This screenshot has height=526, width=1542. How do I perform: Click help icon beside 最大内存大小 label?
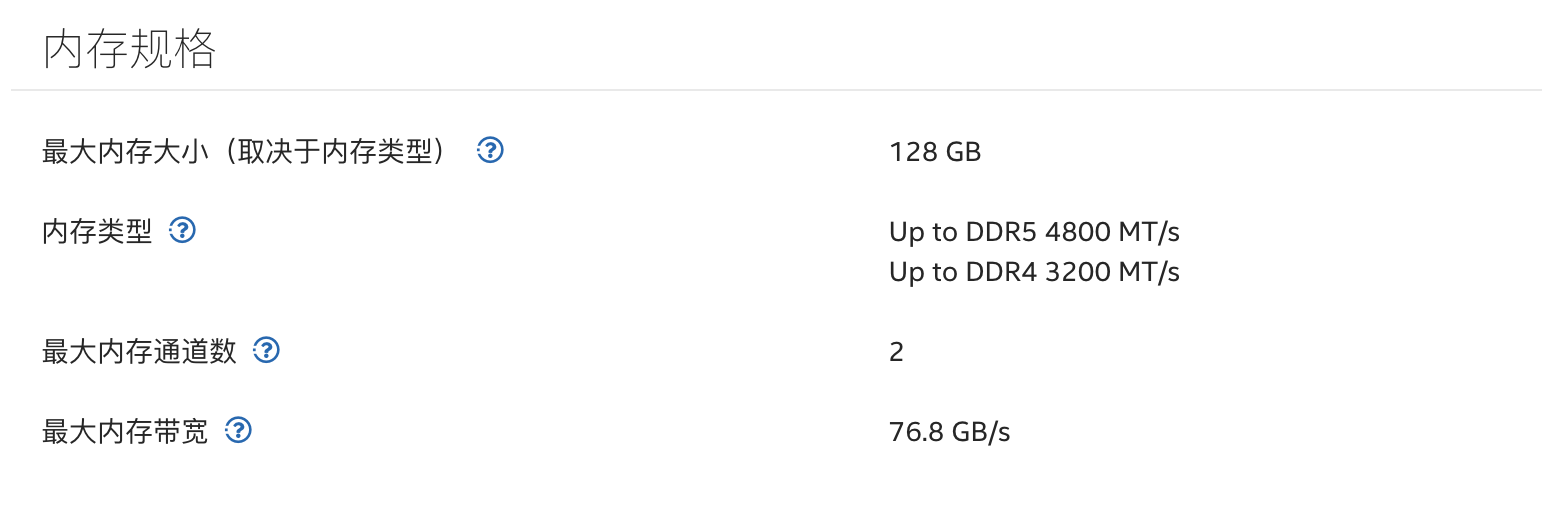click(x=490, y=151)
